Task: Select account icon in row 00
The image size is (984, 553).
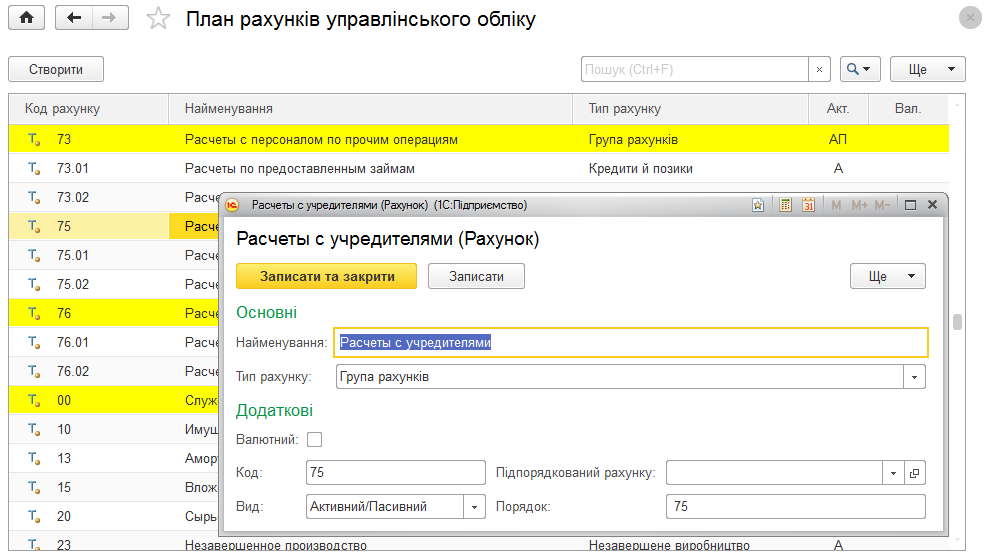Action: [x=34, y=400]
